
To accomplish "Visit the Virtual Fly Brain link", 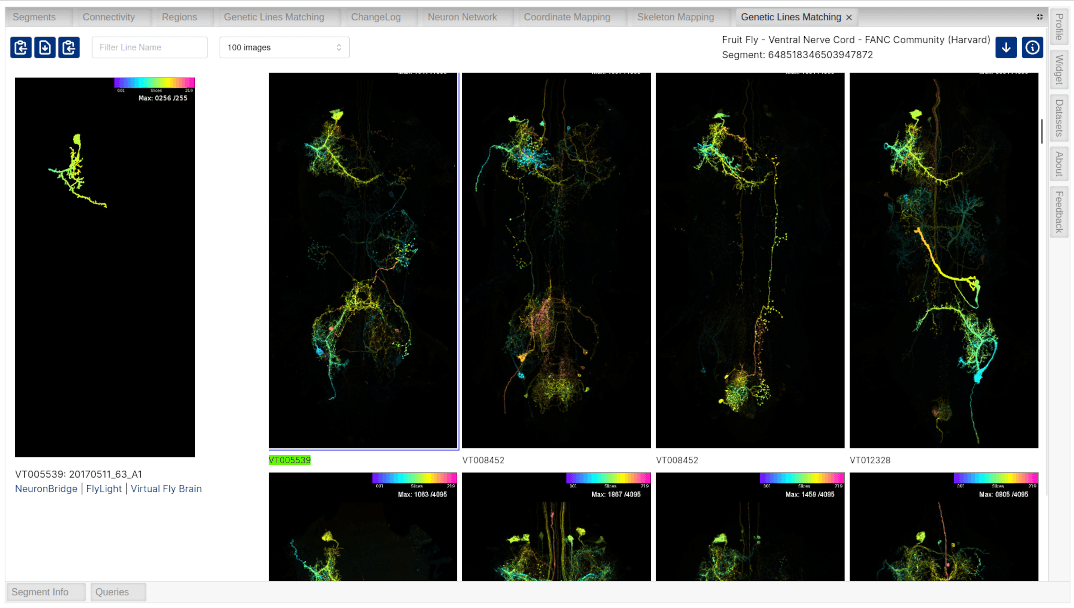I will (166, 488).
